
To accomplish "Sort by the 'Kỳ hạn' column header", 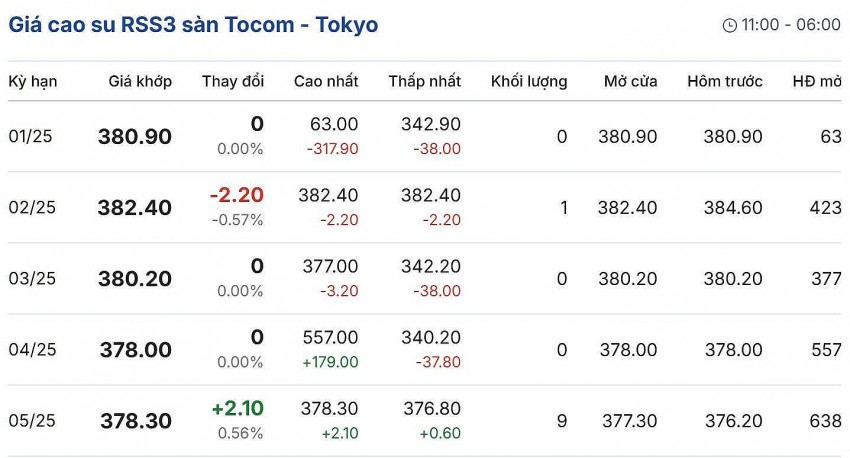I will [x=32, y=81].
